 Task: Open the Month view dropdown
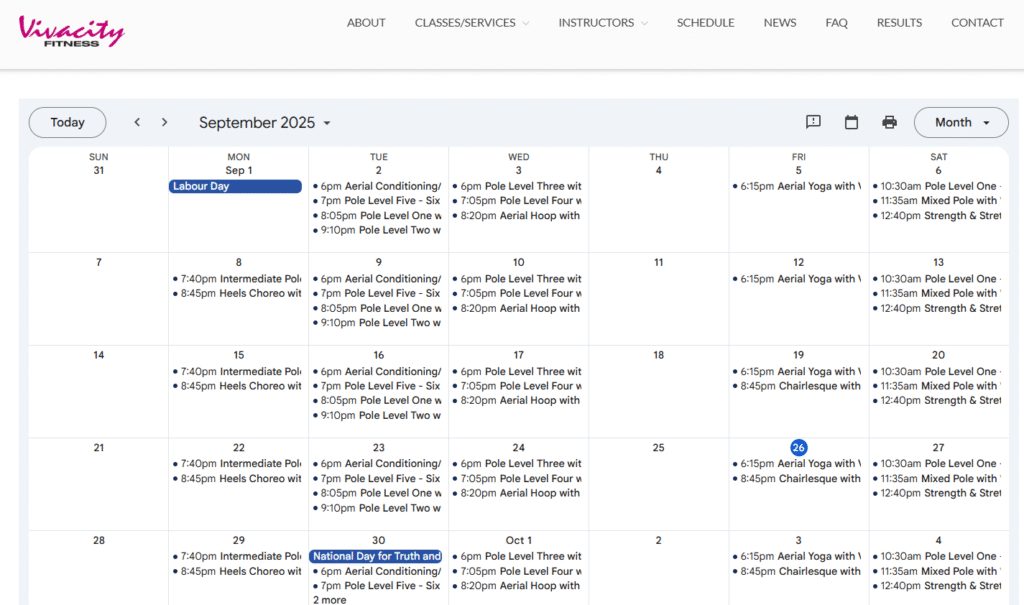point(960,122)
